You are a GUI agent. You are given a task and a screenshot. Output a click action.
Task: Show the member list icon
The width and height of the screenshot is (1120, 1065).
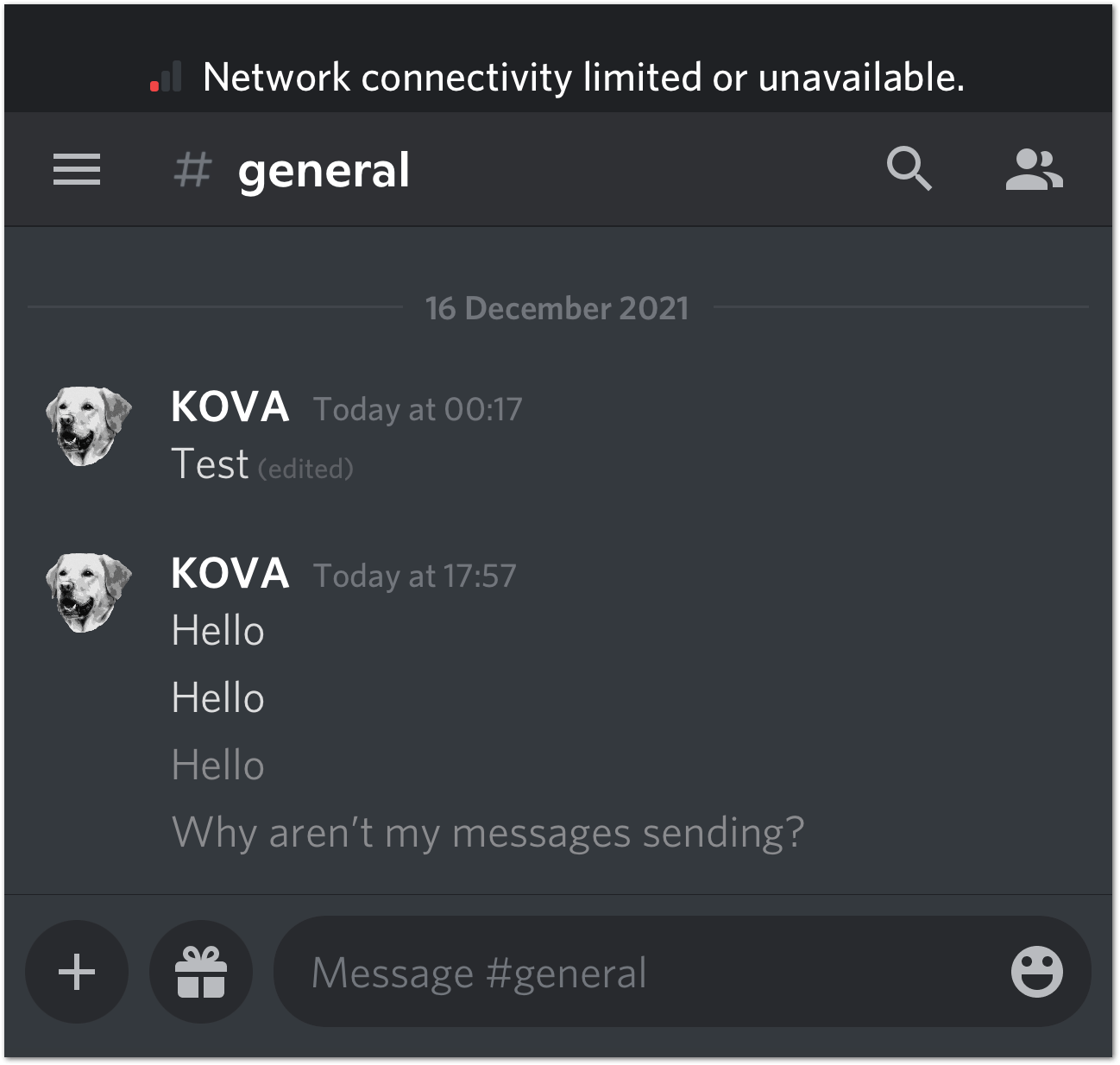point(1034,169)
